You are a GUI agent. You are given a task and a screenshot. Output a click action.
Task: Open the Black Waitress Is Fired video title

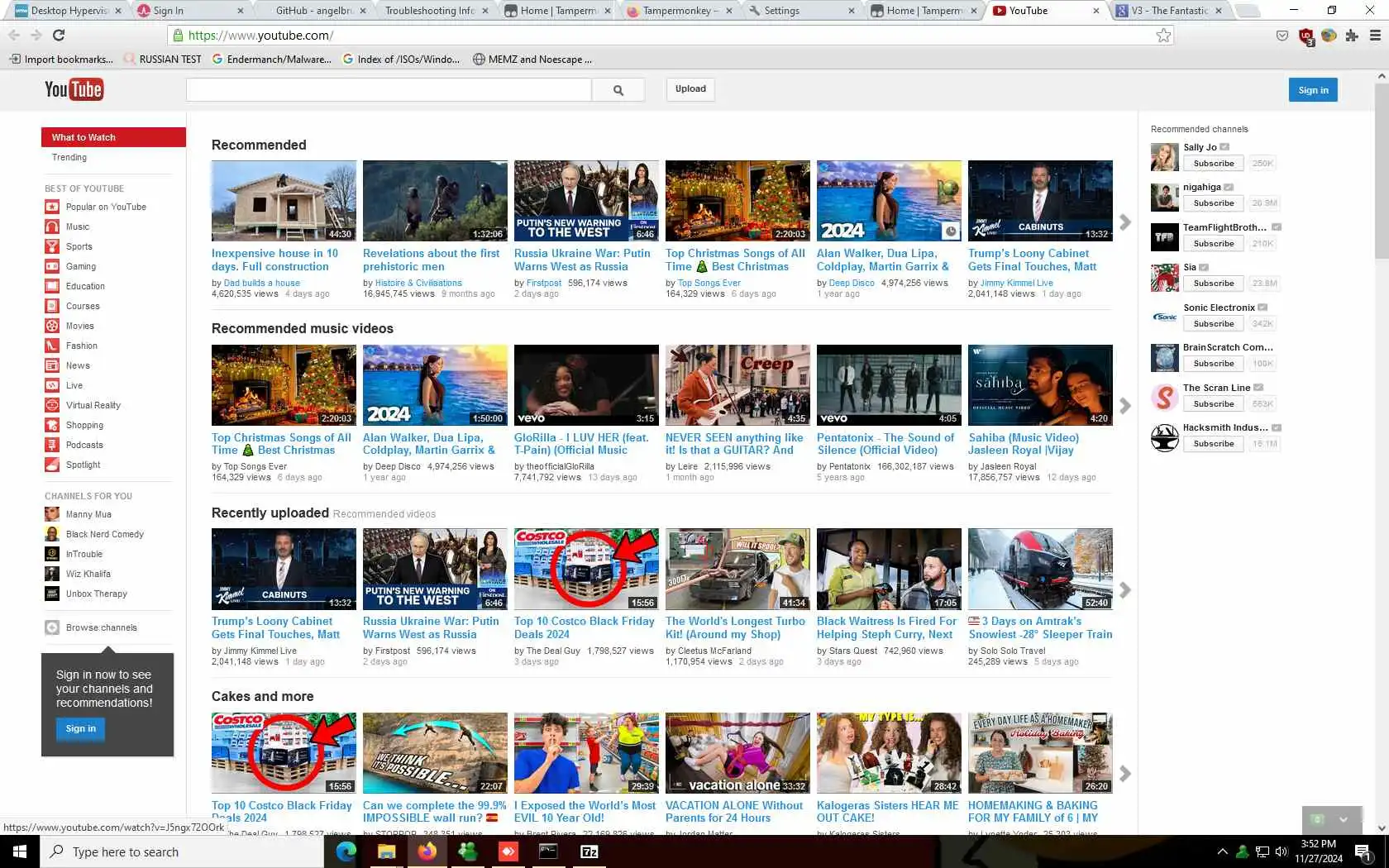886,627
